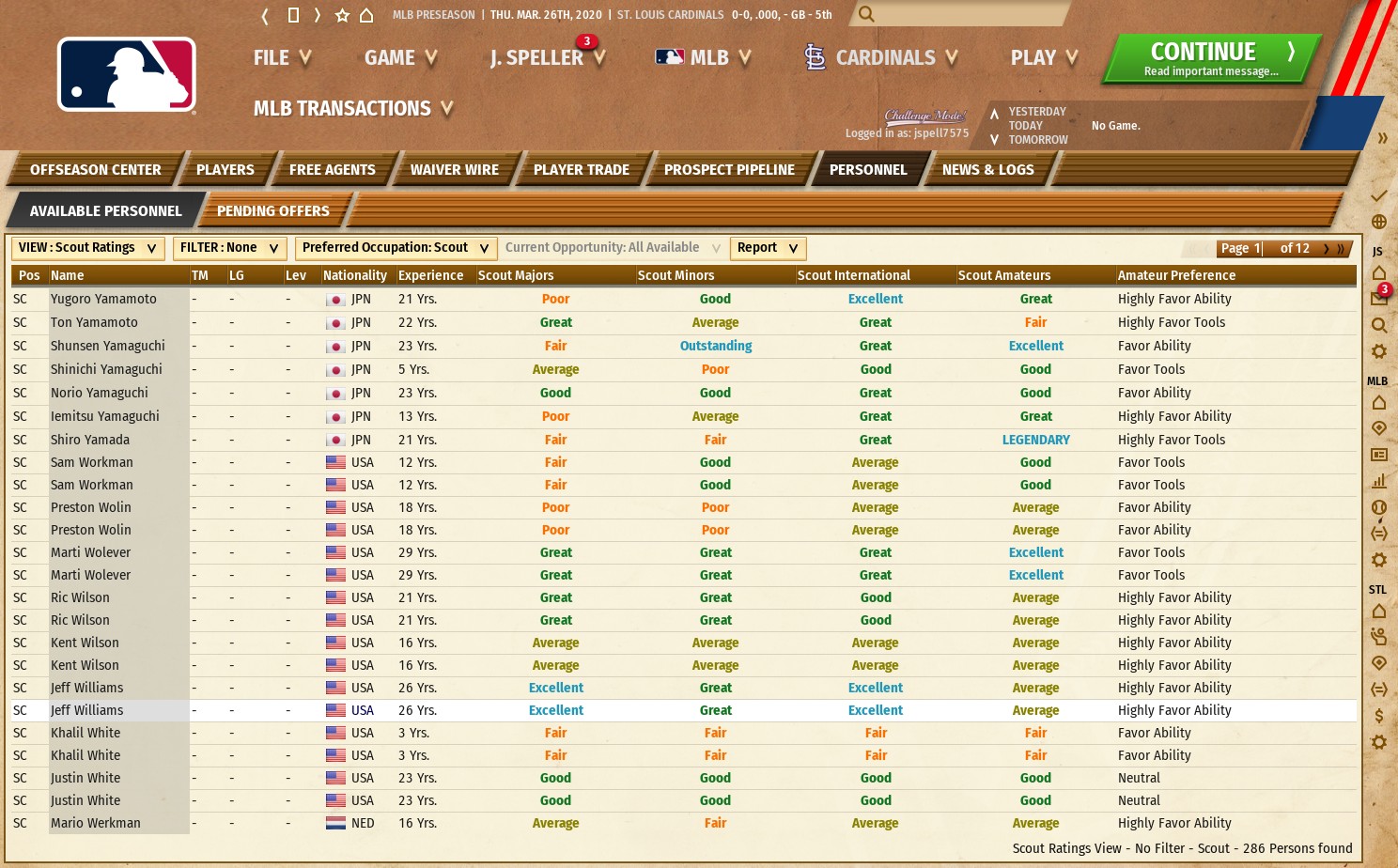Expand the right sidebar with double chevron
Viewport: 1398px width, 868px height.
(x=1382, y=138)
